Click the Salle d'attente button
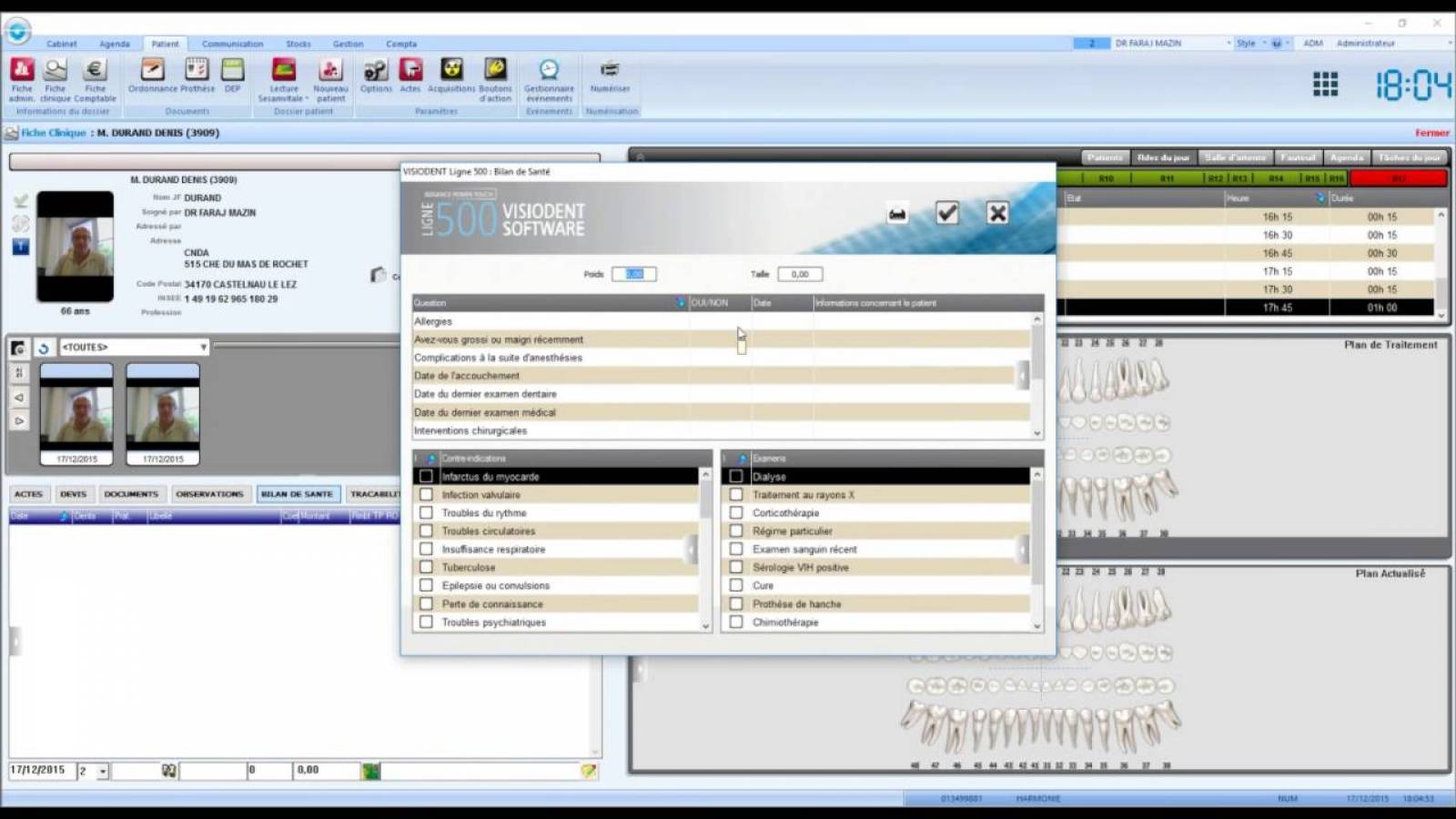1456x819 pixels. pos(1235,157)
